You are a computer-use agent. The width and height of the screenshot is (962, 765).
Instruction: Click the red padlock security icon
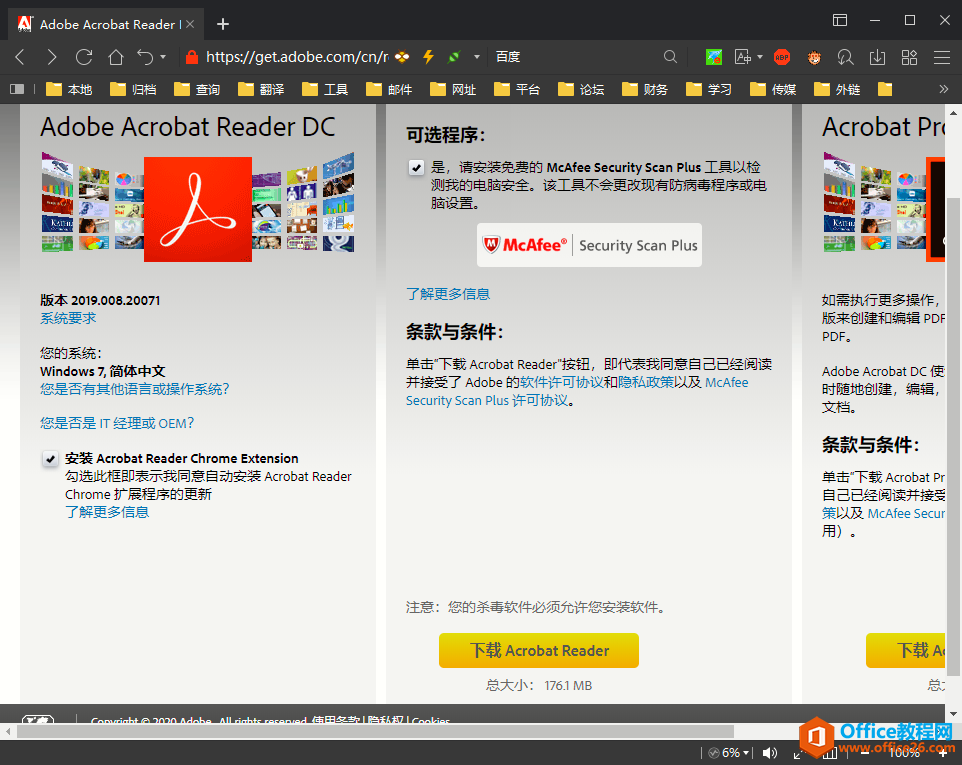point(192,57)
